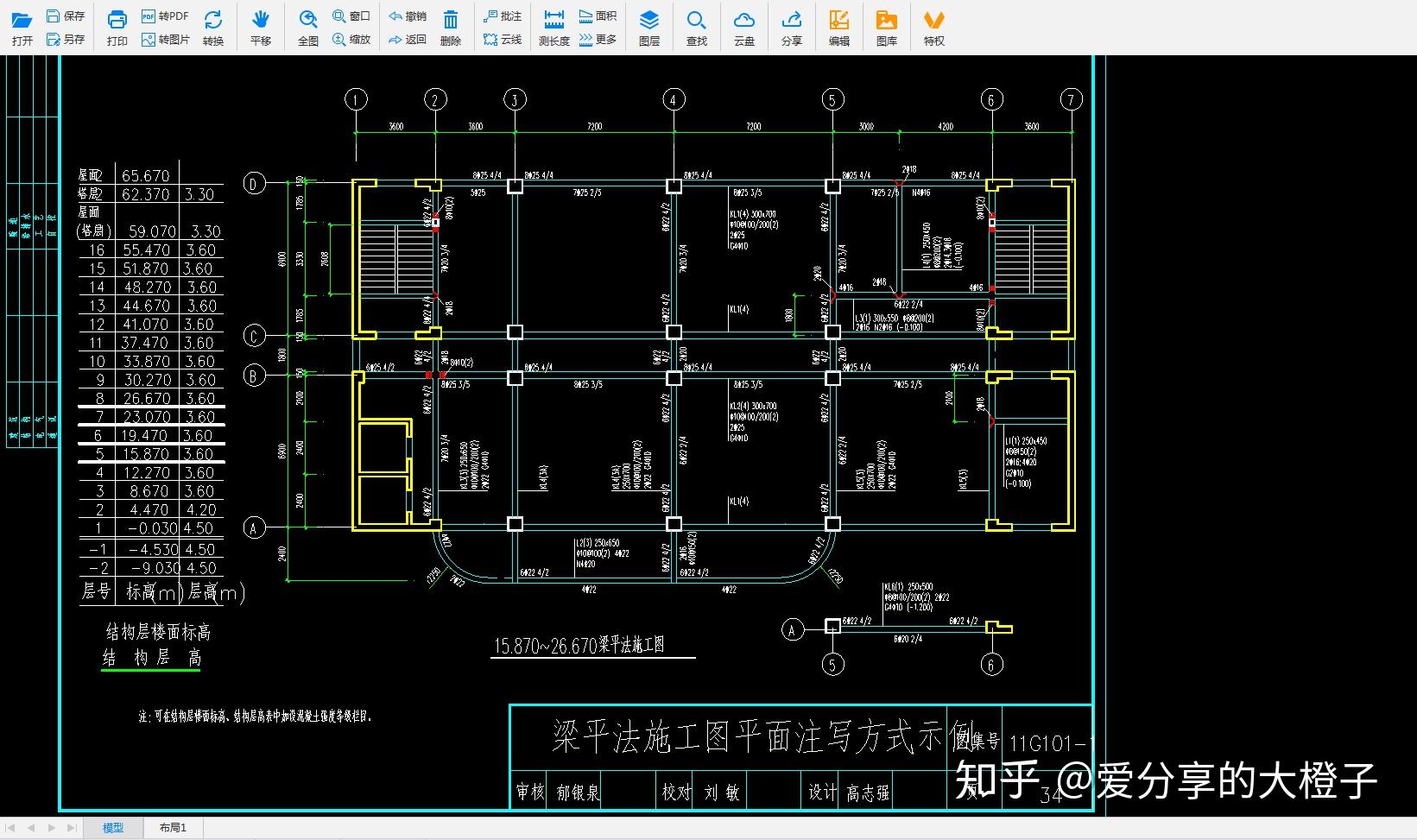Image resolution: width=1417 pixels, height=840 pixels.
Task: Open the 图层 layers panel
Action: (x=649, y=28)
